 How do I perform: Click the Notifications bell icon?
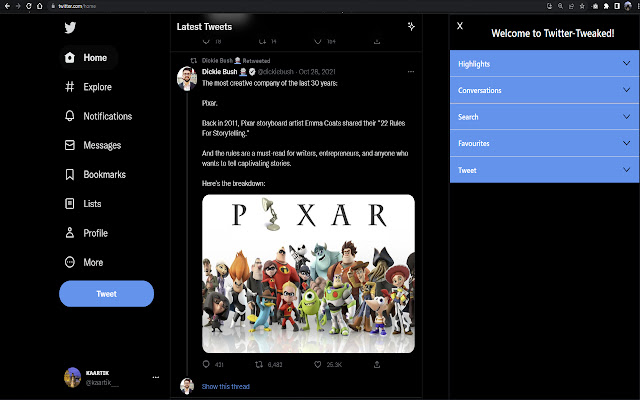click(x=70, y=116)
